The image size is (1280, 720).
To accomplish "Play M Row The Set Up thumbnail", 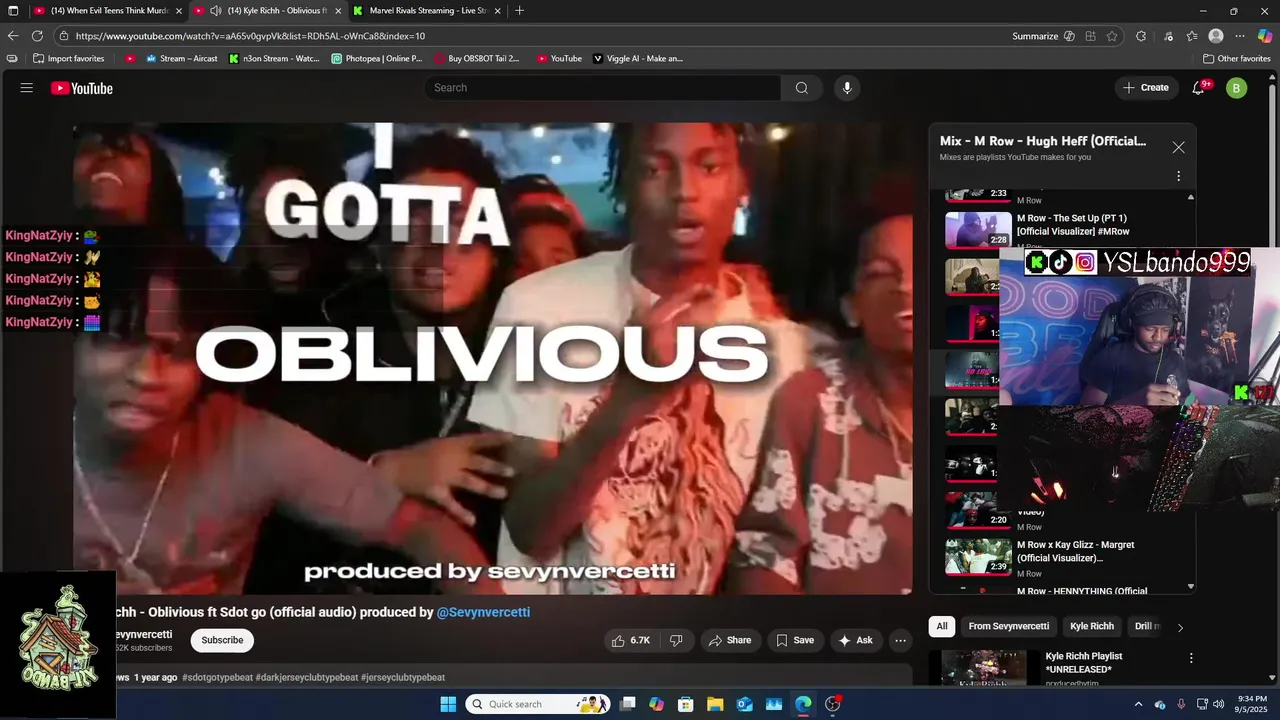I will [x=979, y=231].
